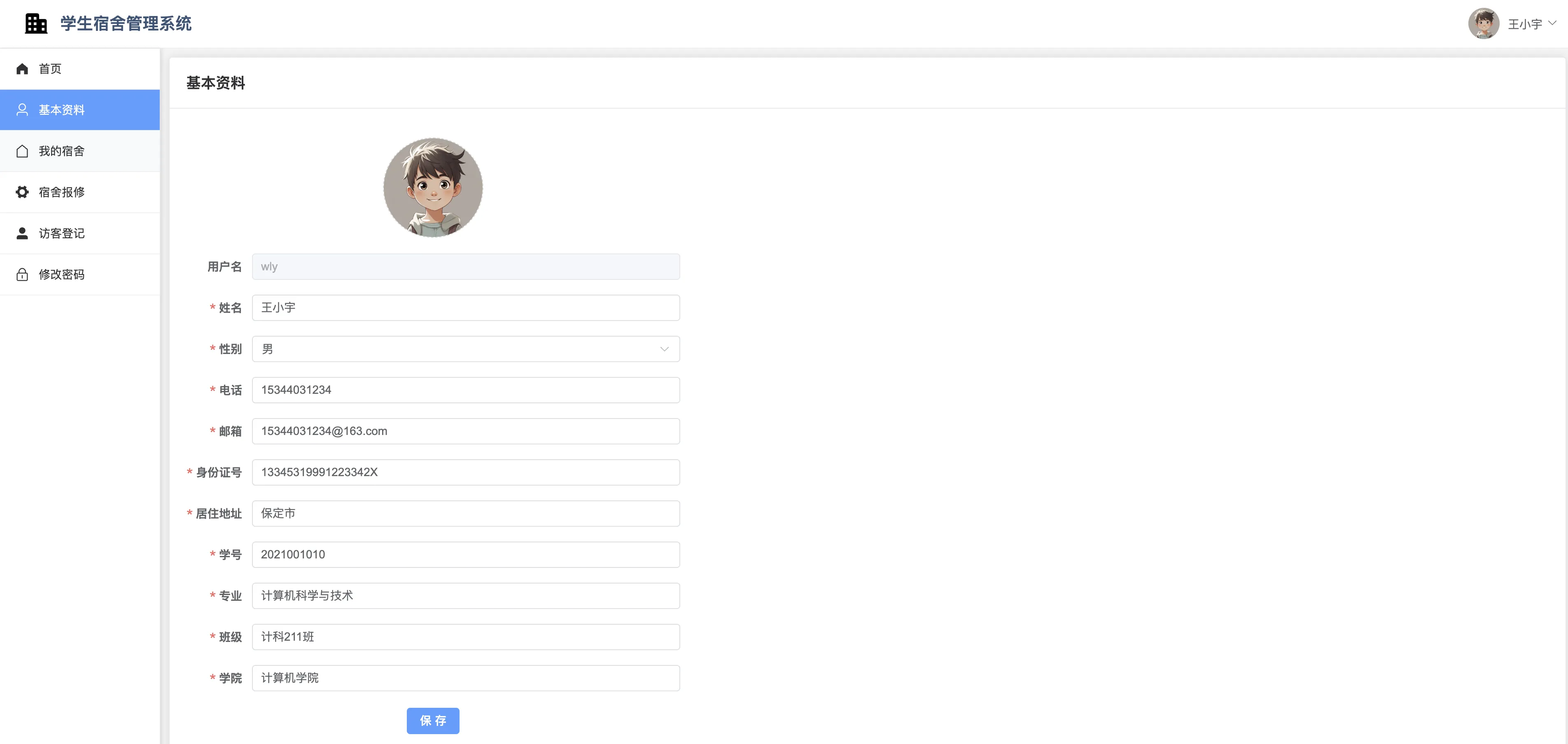
Task: Click the dormitory system building logo icon
Action: coord(36,24)
